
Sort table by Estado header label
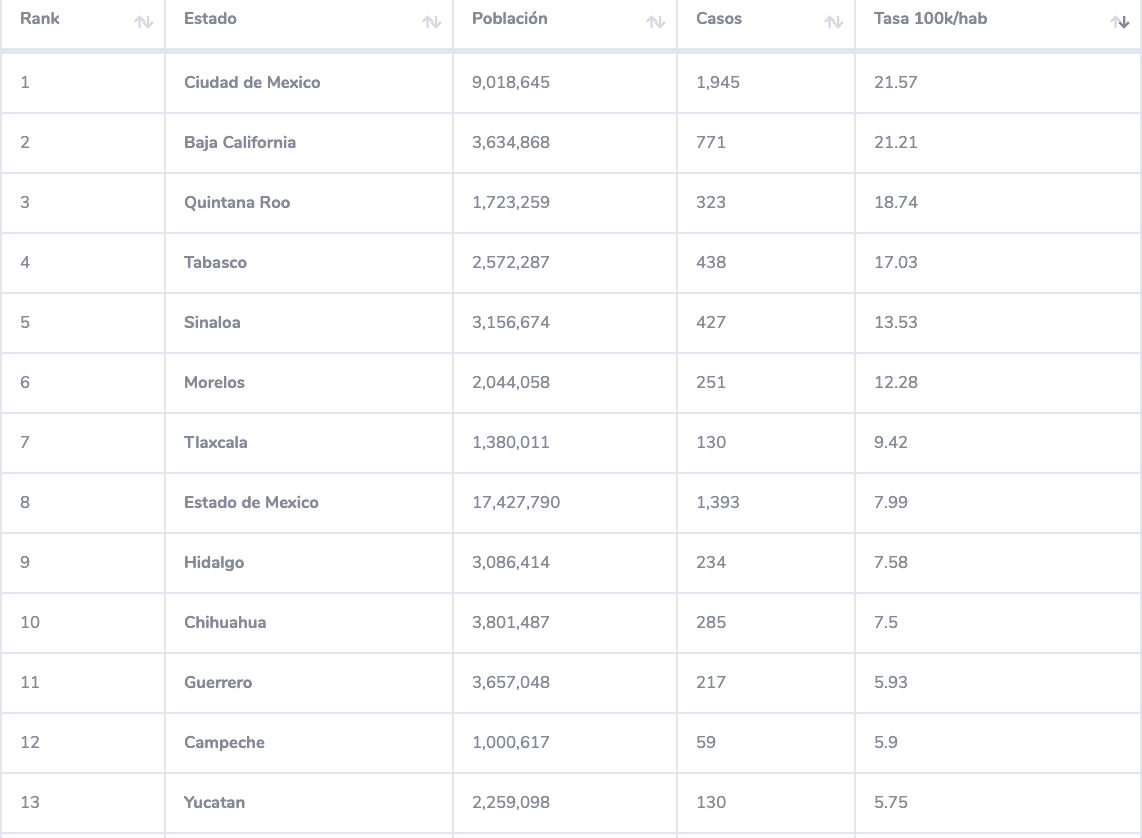coord(210,19)
